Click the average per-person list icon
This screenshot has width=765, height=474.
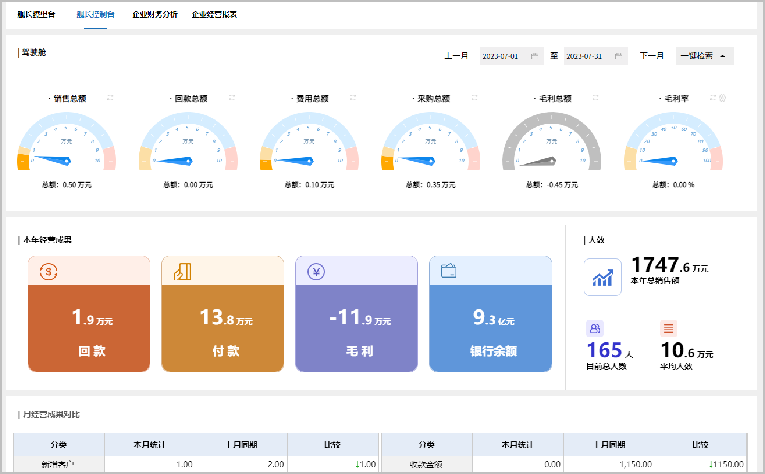(668, 327)
